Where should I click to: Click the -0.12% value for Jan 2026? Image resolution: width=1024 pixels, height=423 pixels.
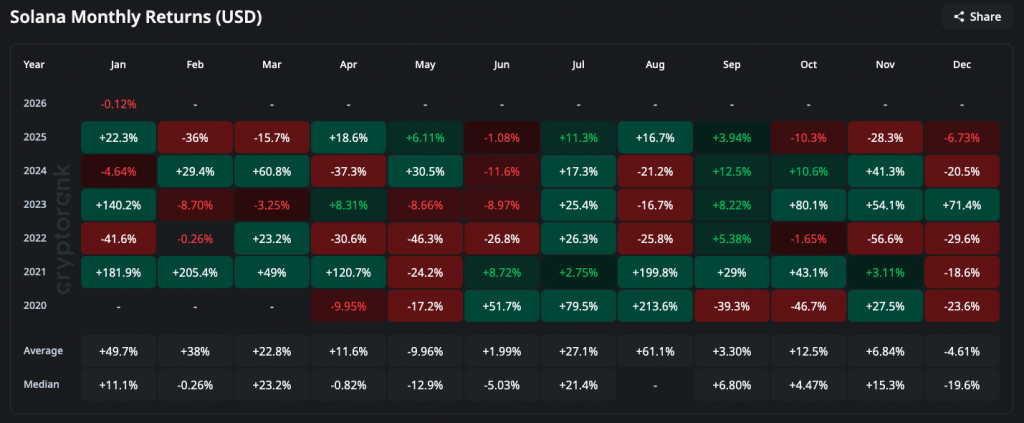(x=119, y=103)
